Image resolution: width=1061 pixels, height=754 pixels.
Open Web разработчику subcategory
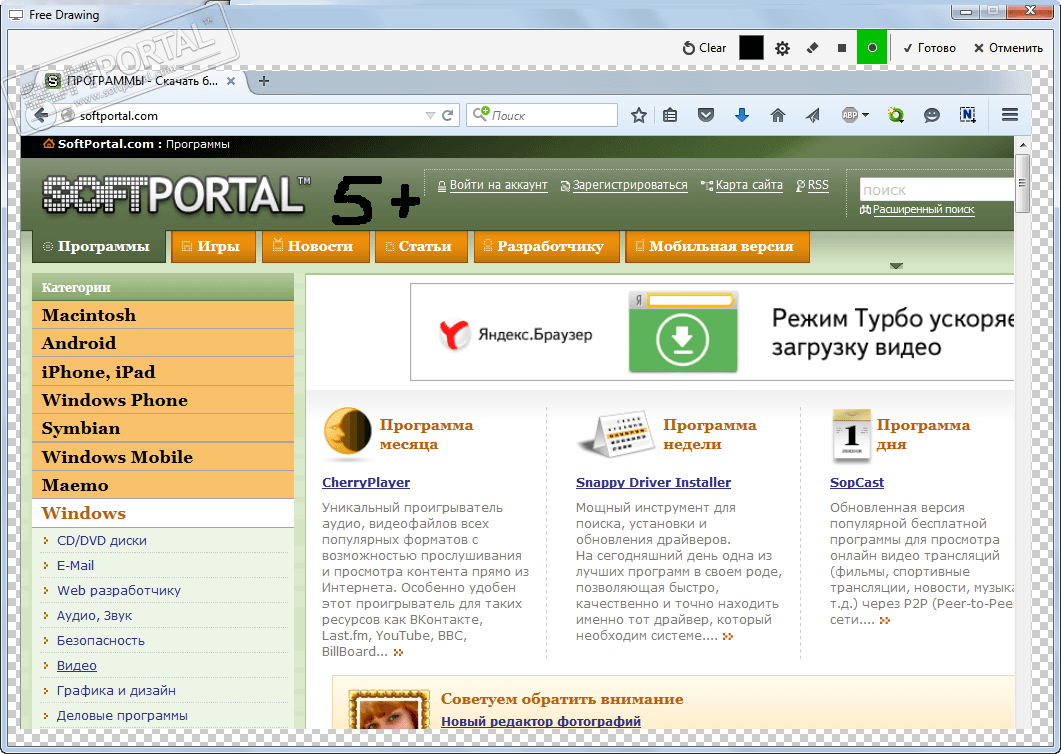[x=118, y=591]
